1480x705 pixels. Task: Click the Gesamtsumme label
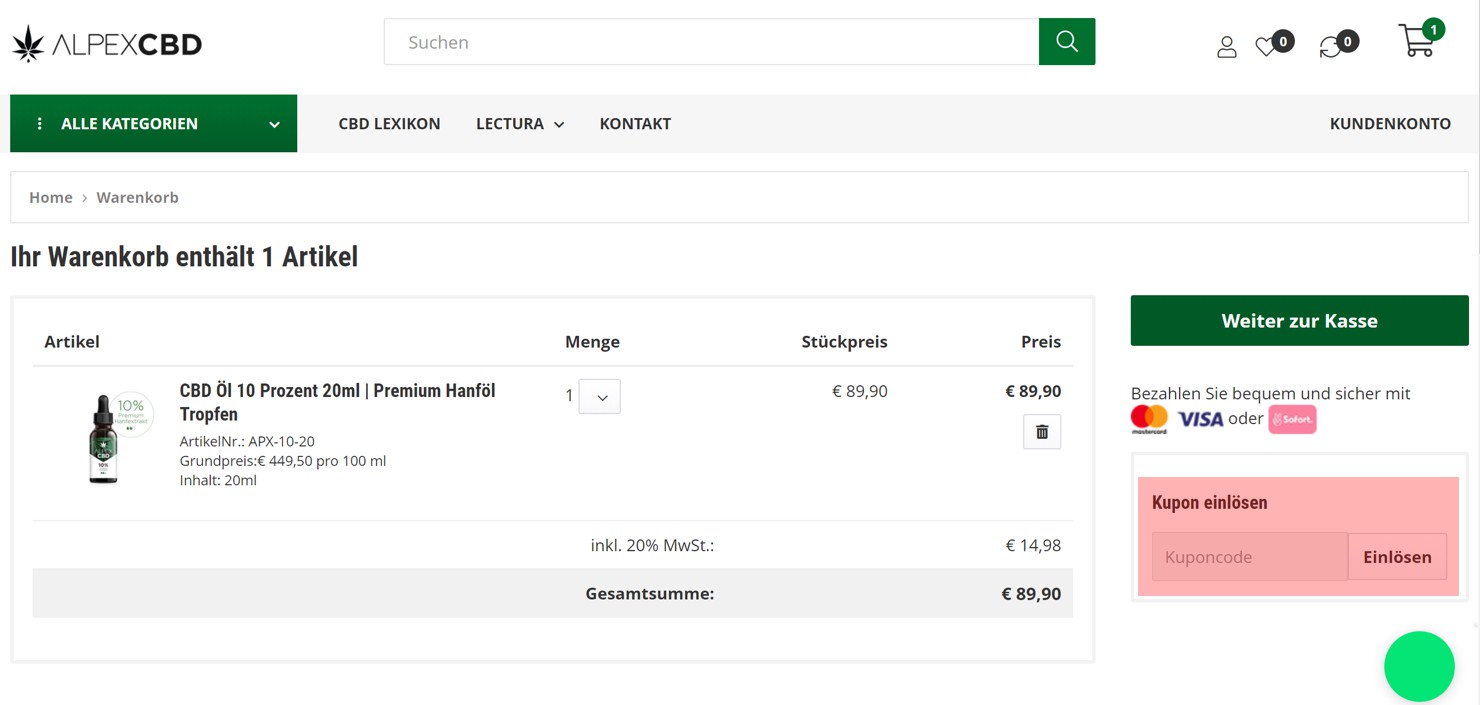[650, 594]
